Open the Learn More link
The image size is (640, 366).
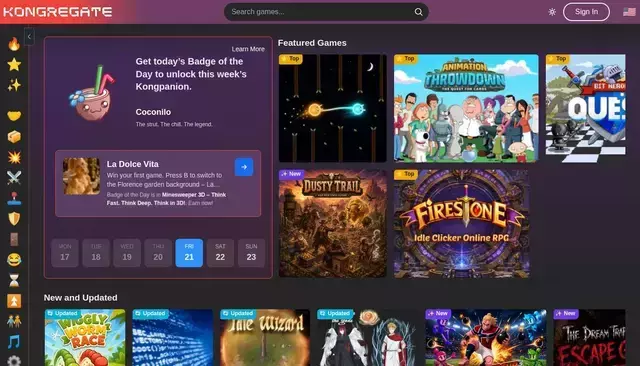coord(248,49)
